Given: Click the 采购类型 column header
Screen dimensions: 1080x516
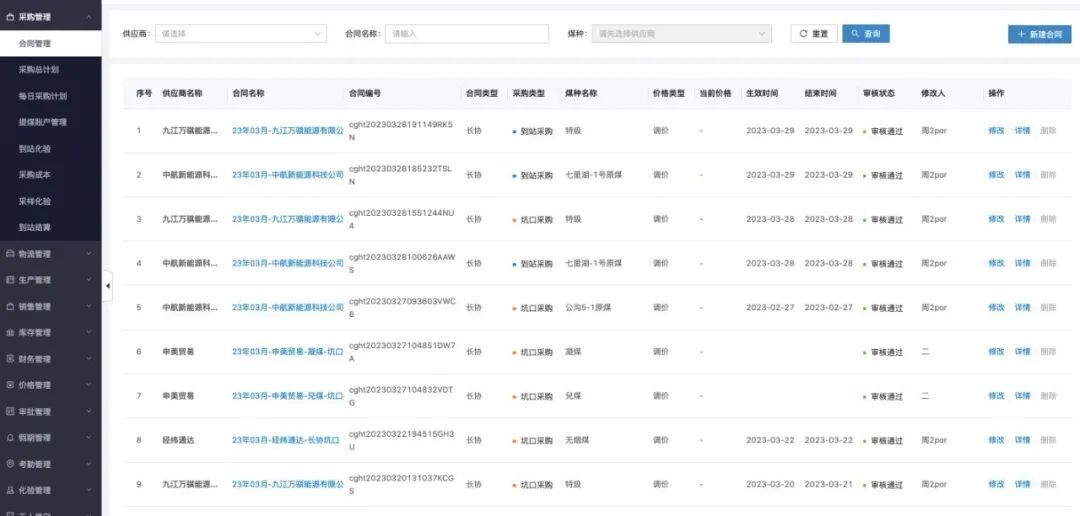Looking at the screenshot, I should coord(528,93).
